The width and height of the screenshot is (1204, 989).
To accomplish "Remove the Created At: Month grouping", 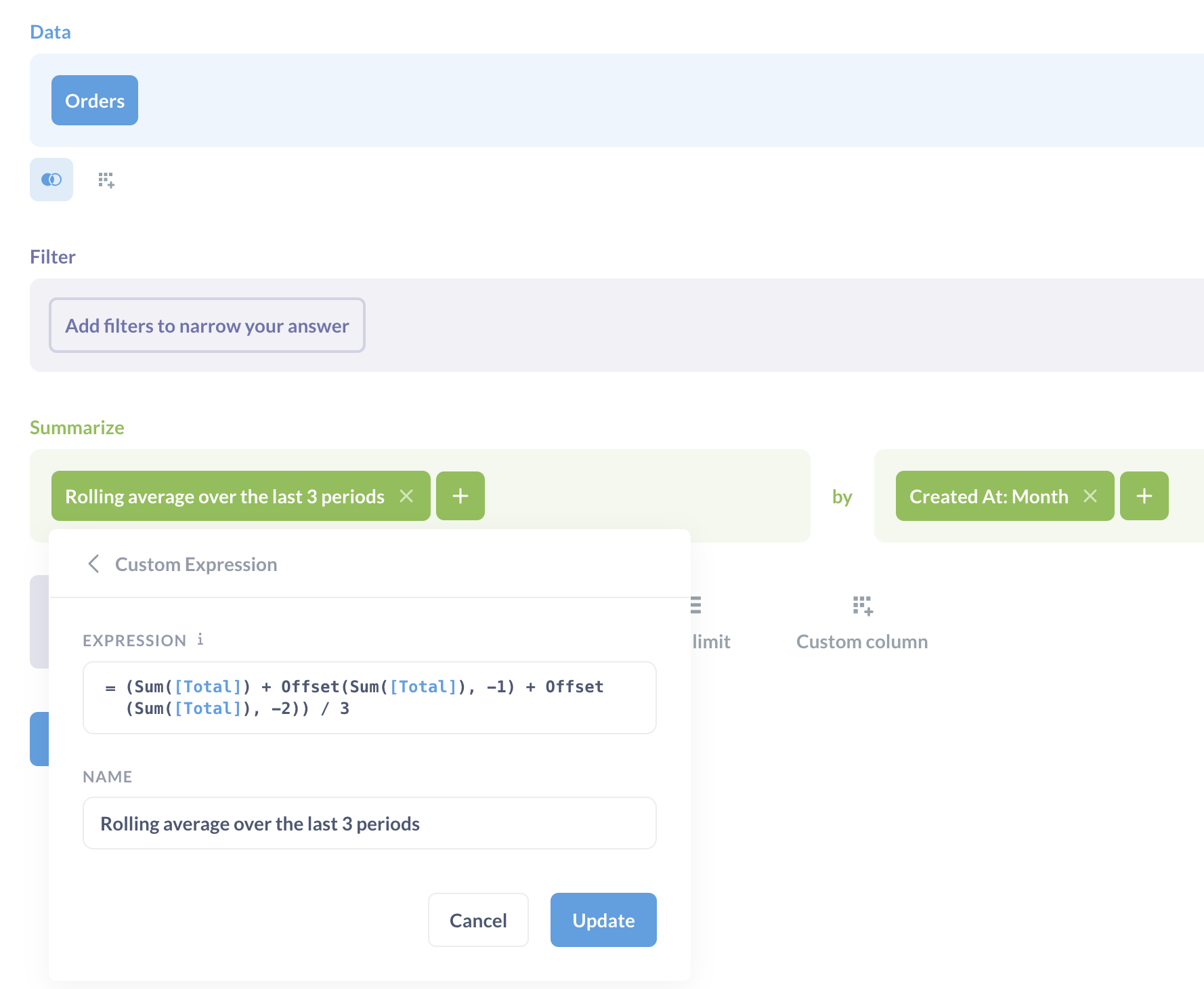I will [x=1090, y=496].
